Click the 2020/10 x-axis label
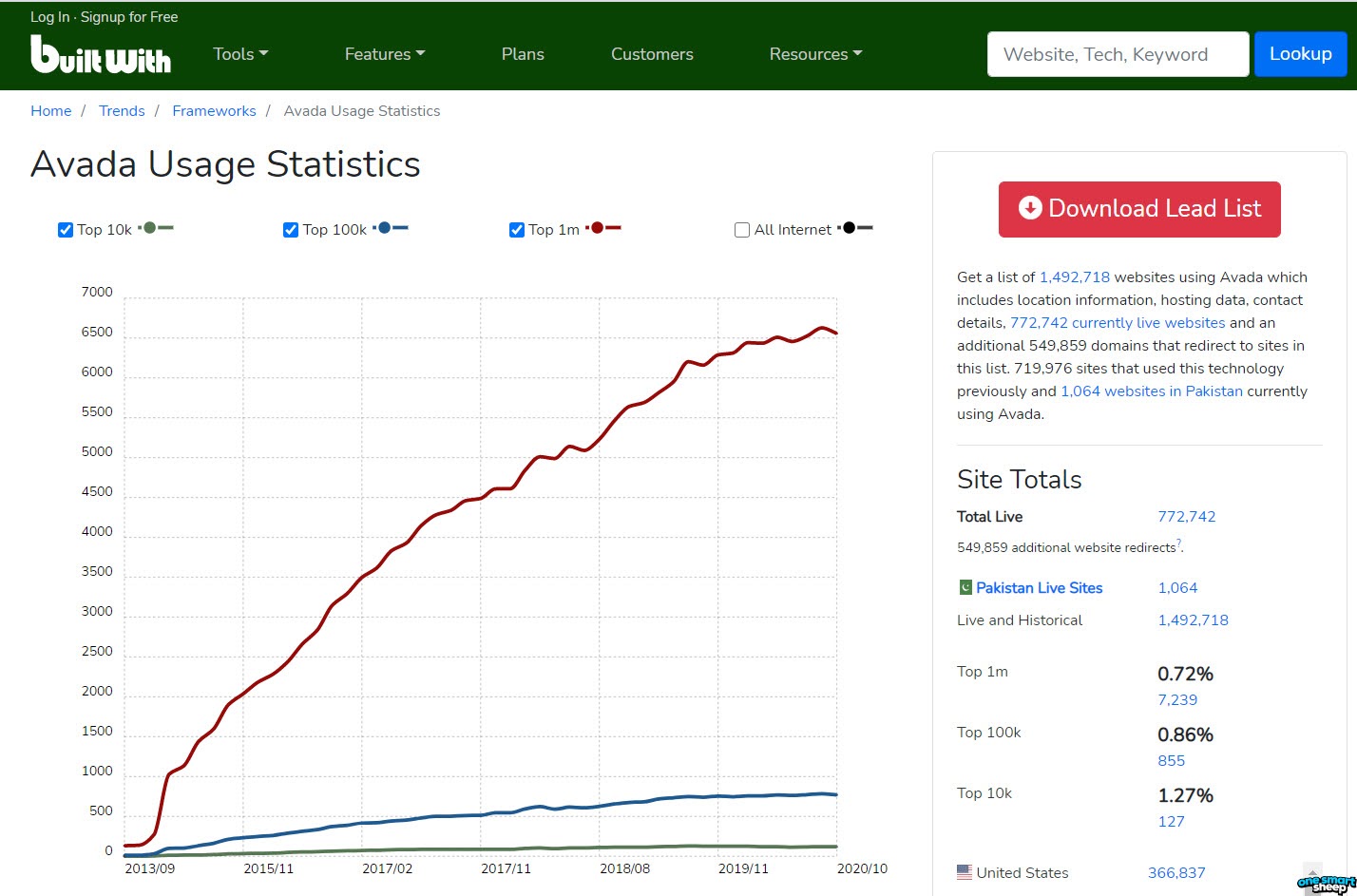 pos(862,868)
